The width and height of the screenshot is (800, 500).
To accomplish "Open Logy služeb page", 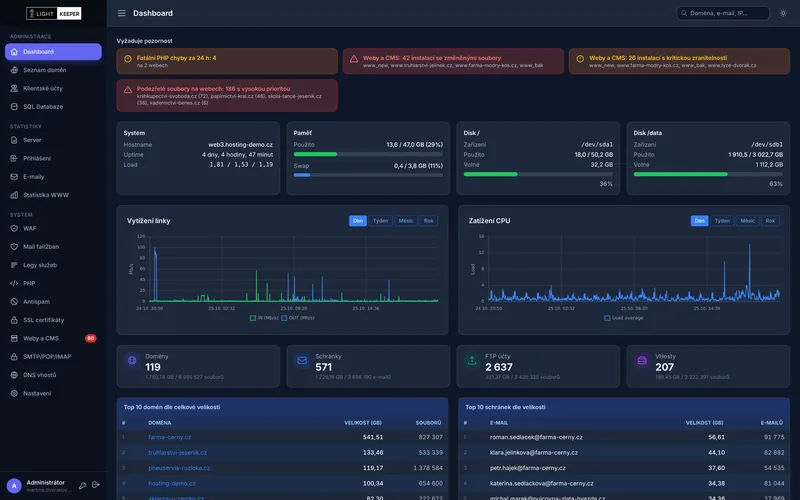I will tap(53, 265).
